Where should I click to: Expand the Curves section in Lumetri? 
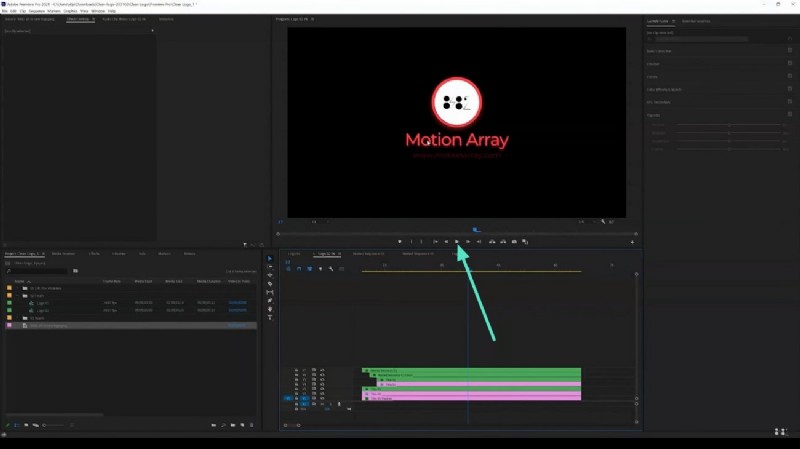[x=652, y=77]
